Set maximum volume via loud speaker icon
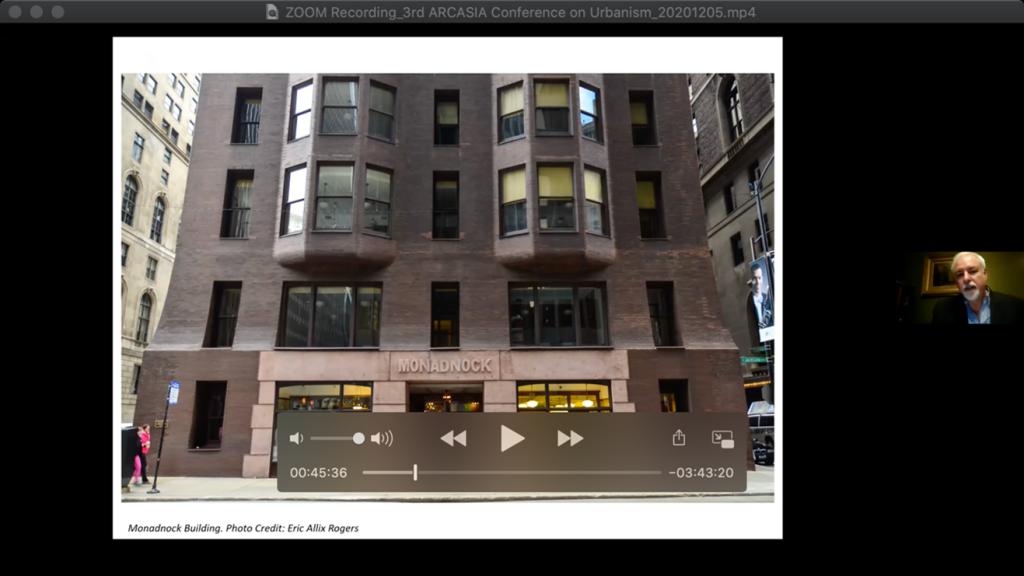Viewport: 1024px width, 576px height. [x=382, y=438]
